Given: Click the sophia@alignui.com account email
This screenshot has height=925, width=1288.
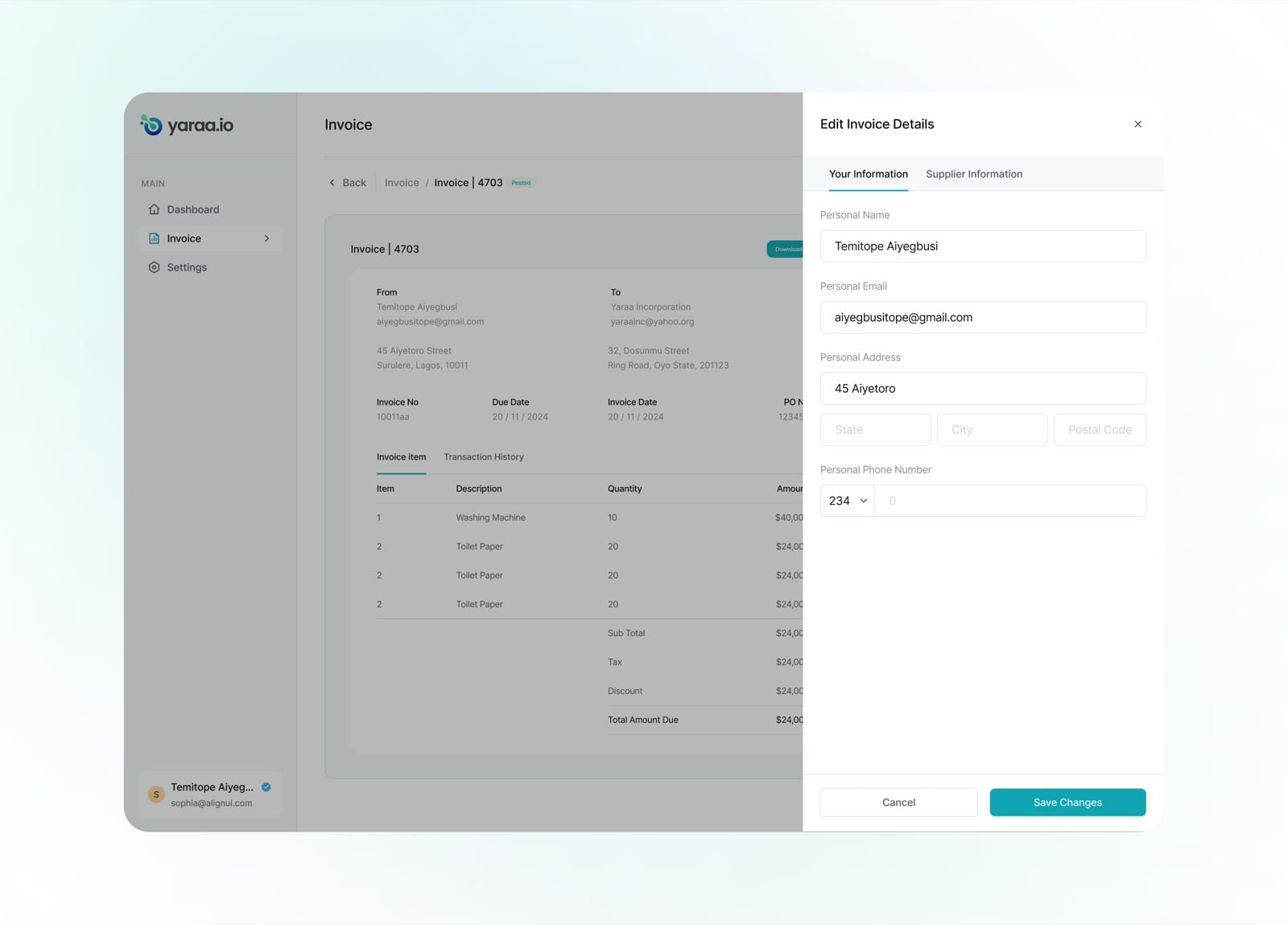Looking at the screenshot, I should 211,803.
